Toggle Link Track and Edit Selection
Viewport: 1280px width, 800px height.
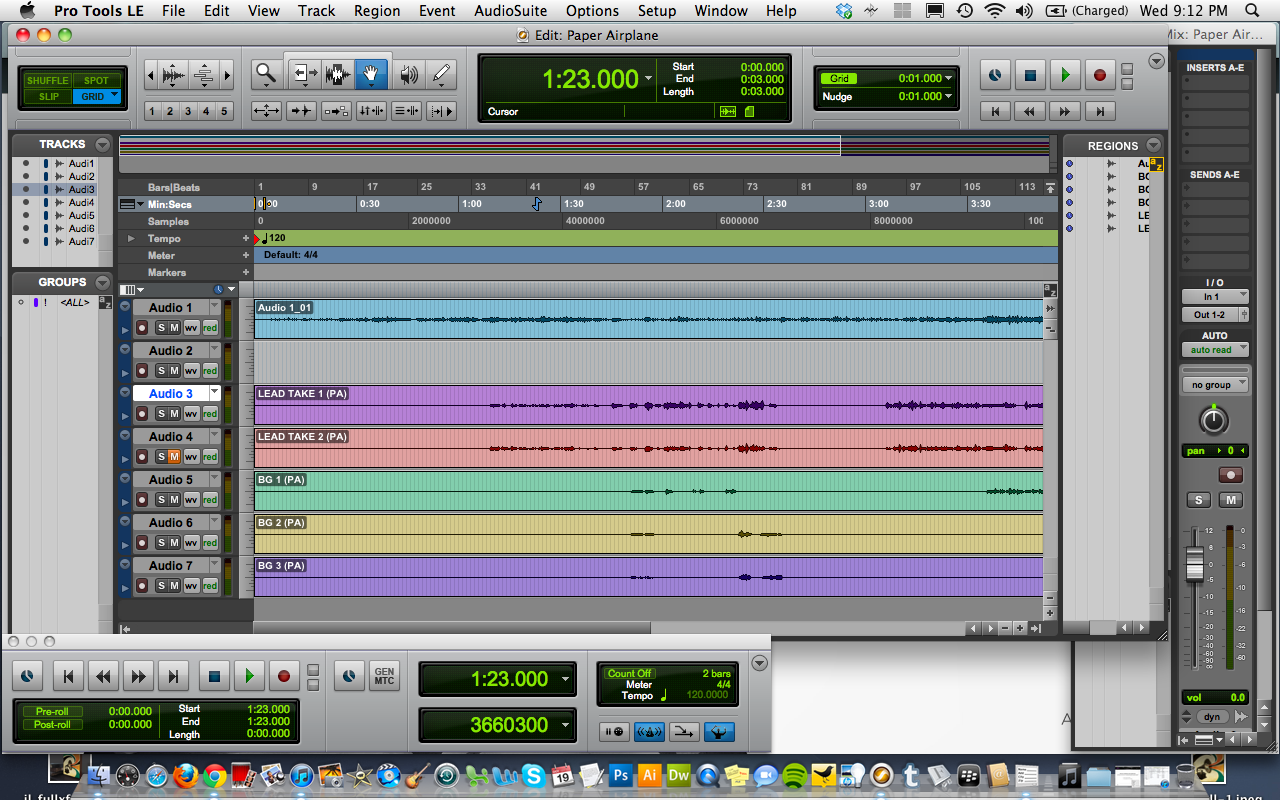coord(406,111)
